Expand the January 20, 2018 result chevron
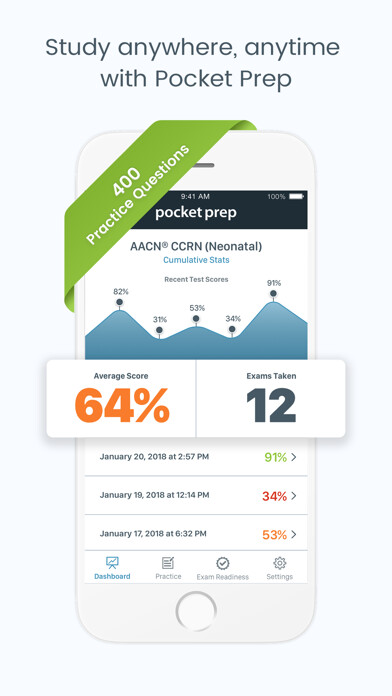 tap(293, 457)
